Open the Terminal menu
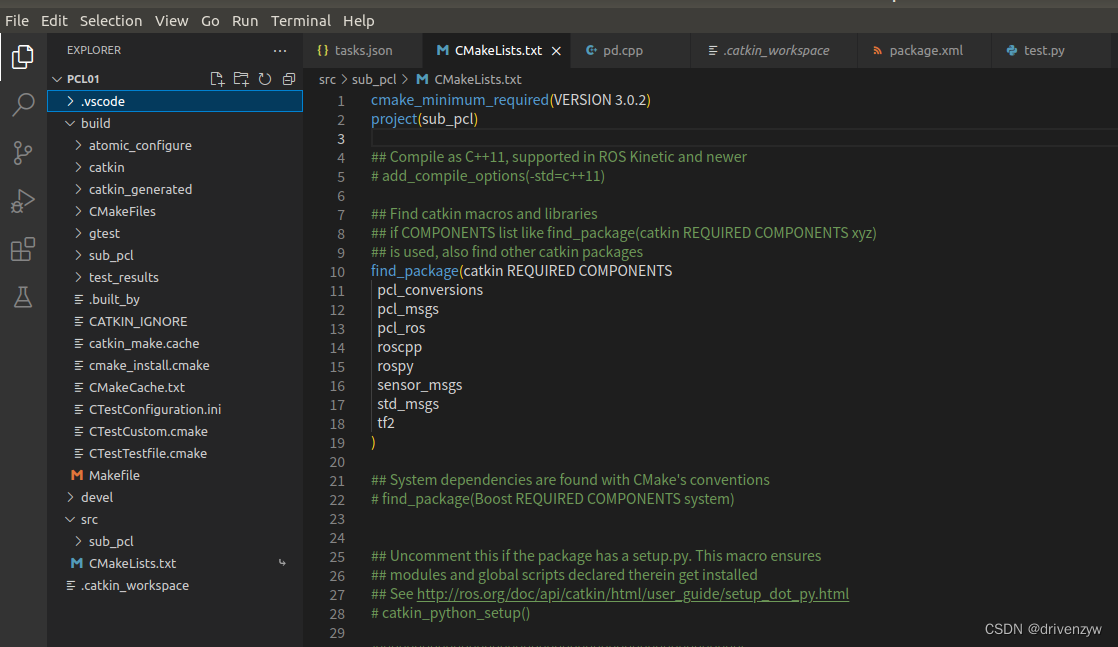This screenshot has width=1118, height=647. click(x=301, y=20)
